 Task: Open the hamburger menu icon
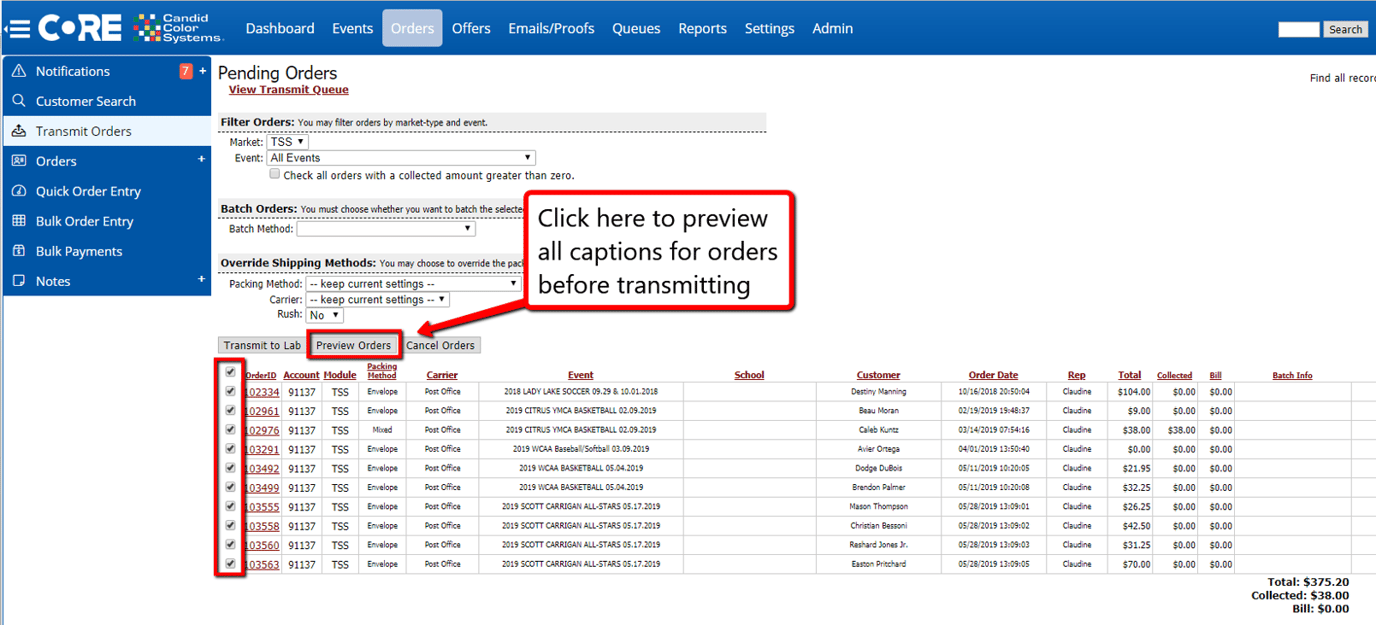[18, 27]
